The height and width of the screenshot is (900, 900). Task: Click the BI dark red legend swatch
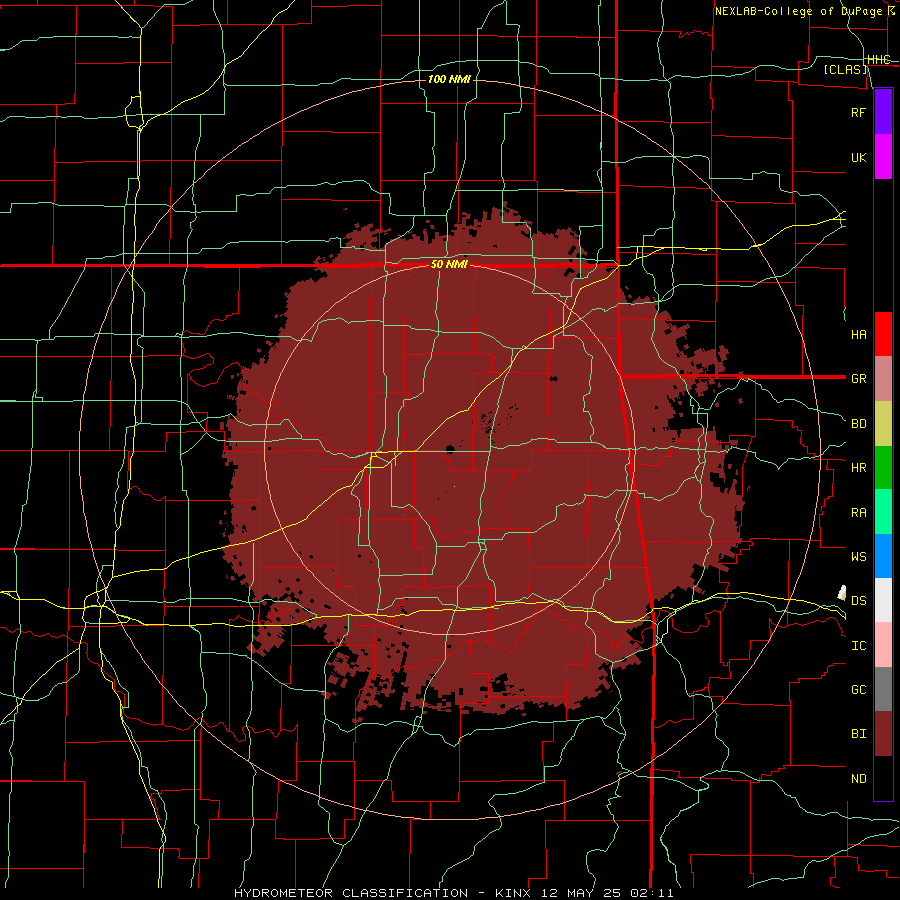[x=883, y=734]
